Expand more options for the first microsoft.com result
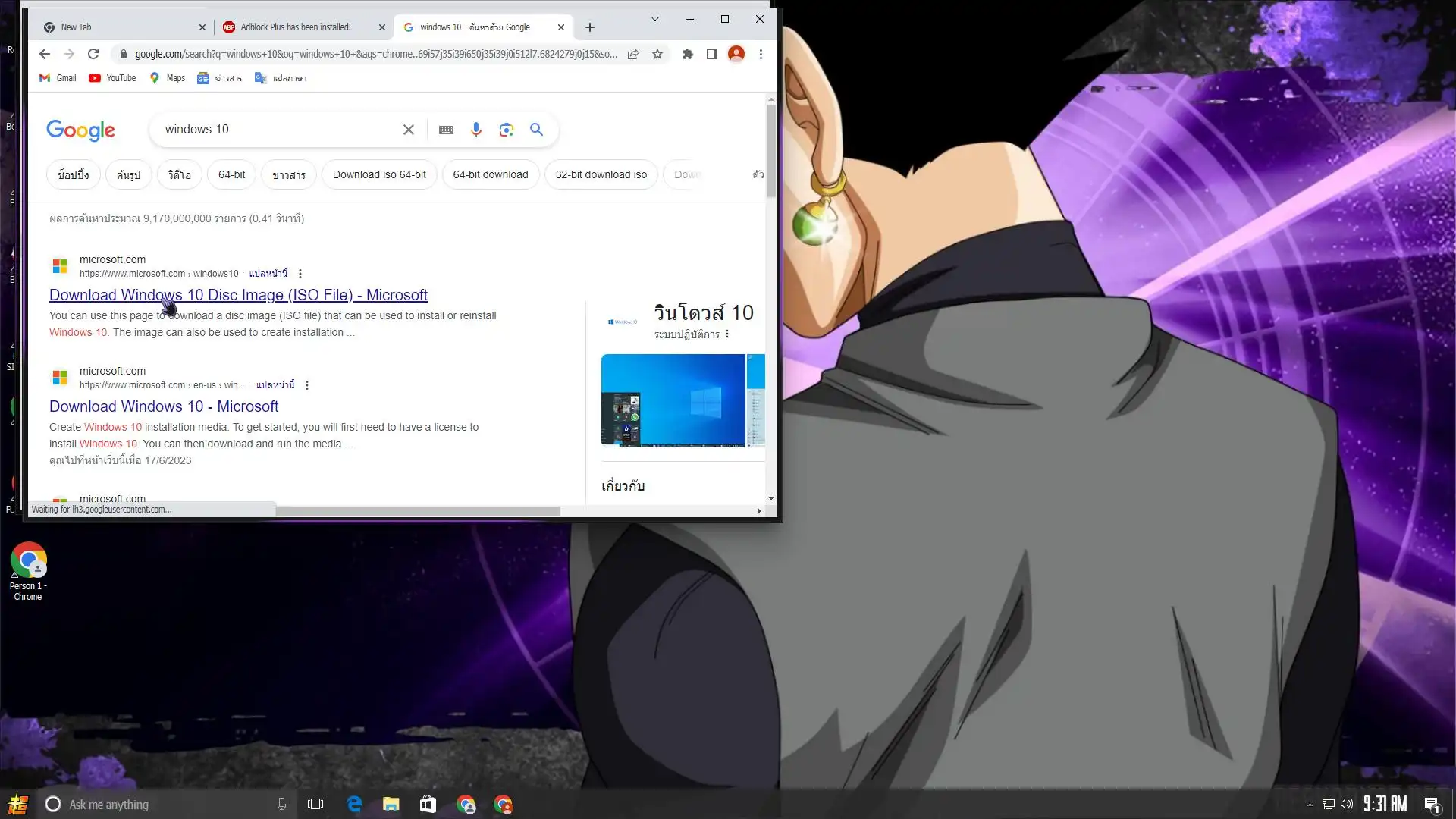Viewport: 1456px width, 819px height. pyautogui.click(x=300, y=274)
